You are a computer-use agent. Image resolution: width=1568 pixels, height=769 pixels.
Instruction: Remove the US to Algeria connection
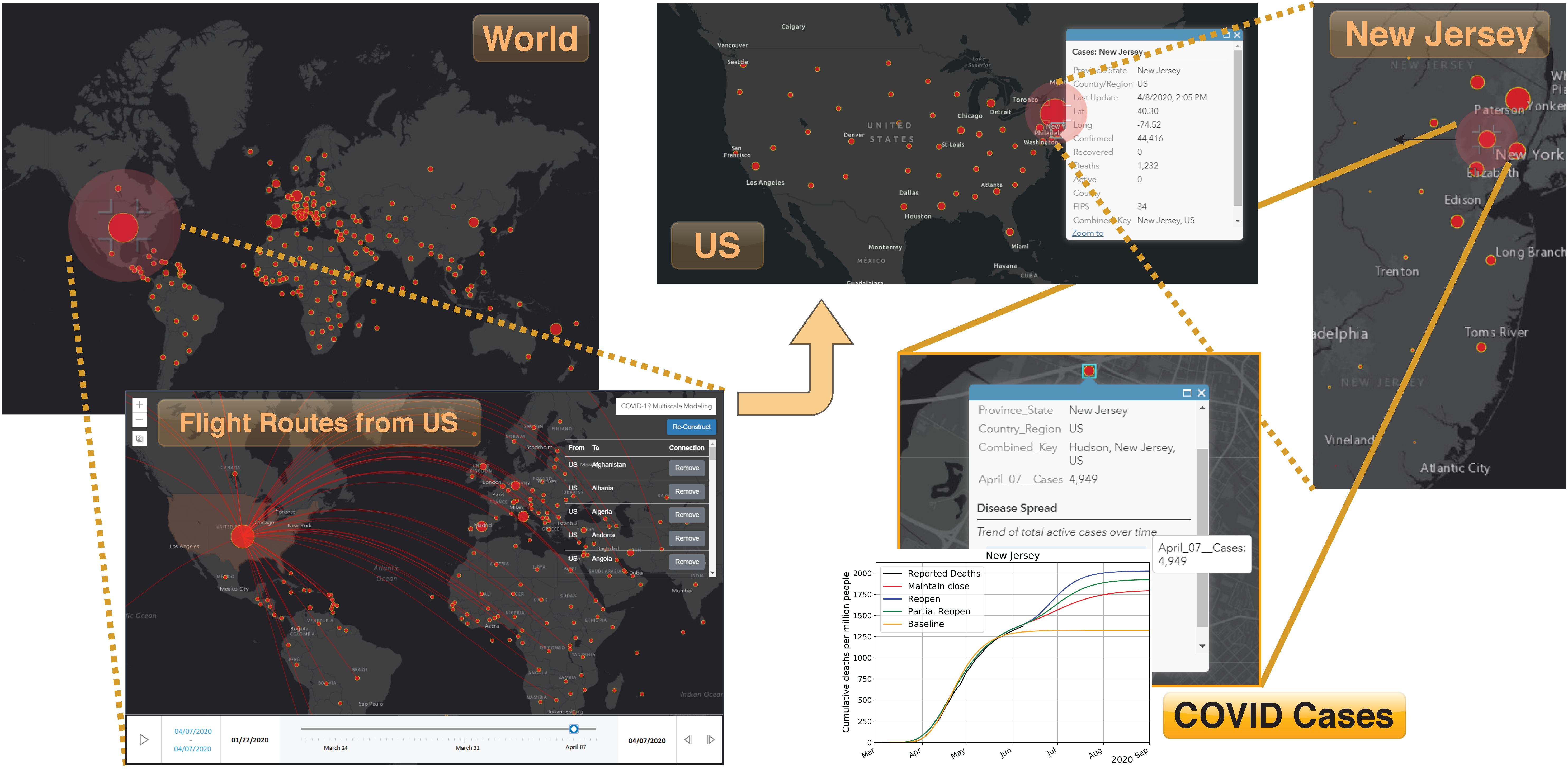point(687,515)
